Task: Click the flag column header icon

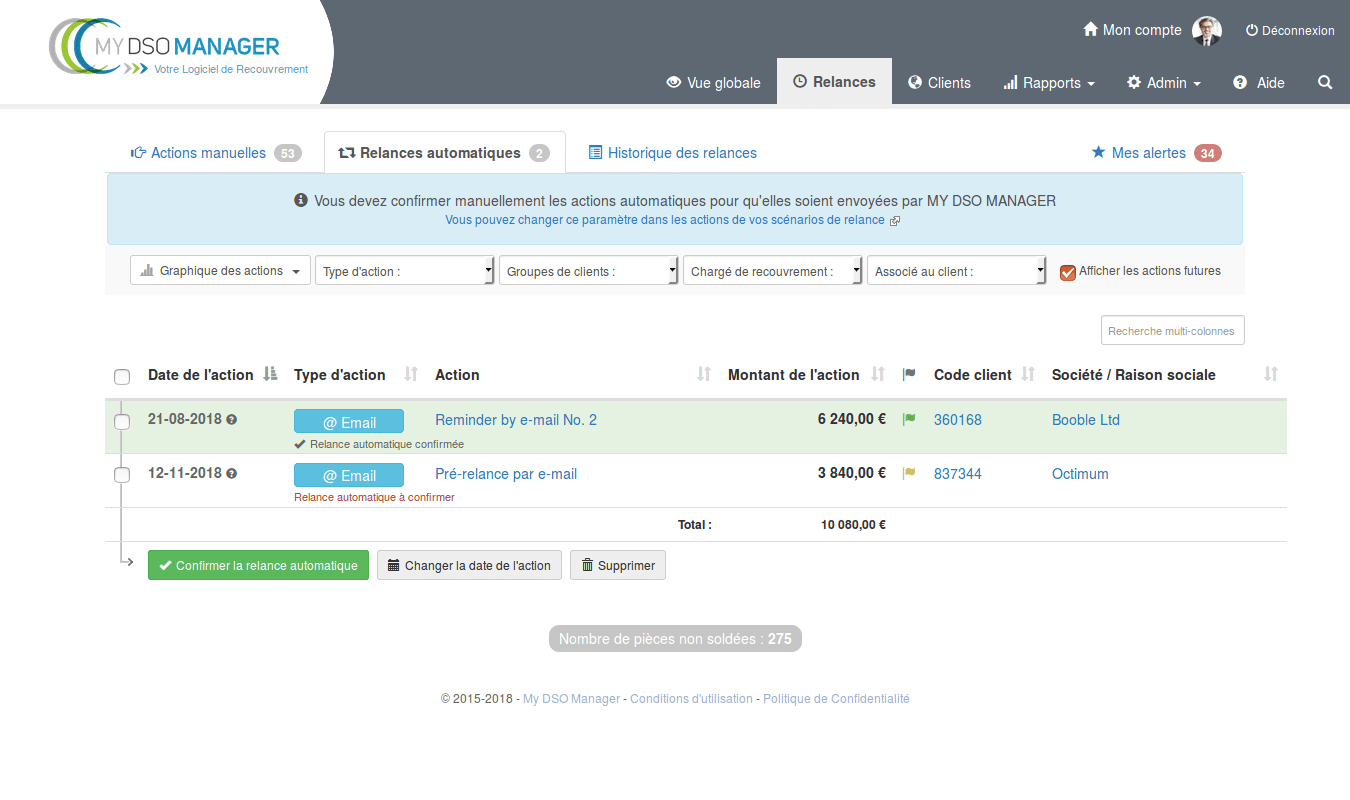Action: pyautogui.click(x=909, y=375)
